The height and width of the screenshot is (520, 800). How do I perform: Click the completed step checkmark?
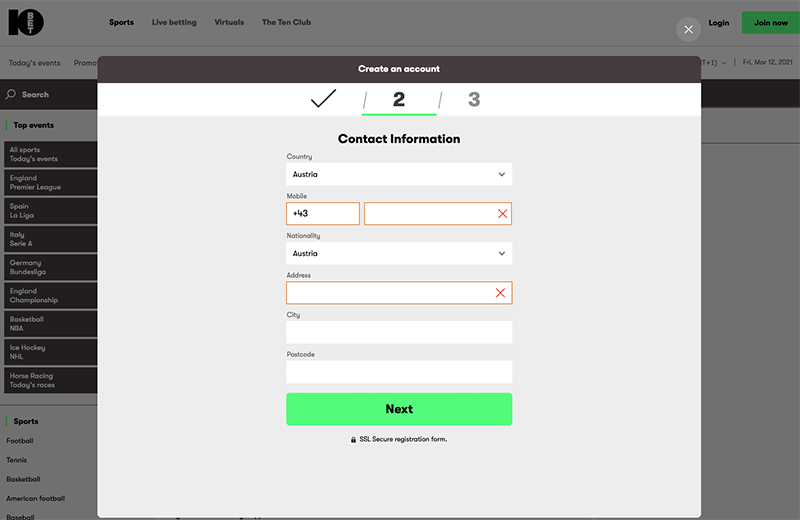click(323, 99)
